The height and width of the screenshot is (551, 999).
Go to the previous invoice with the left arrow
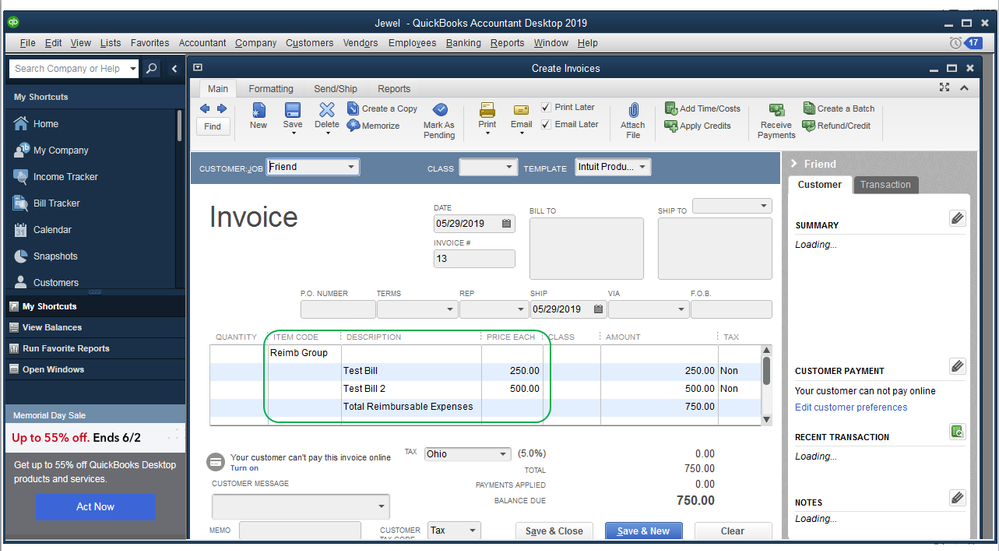(x=205, y=108)
